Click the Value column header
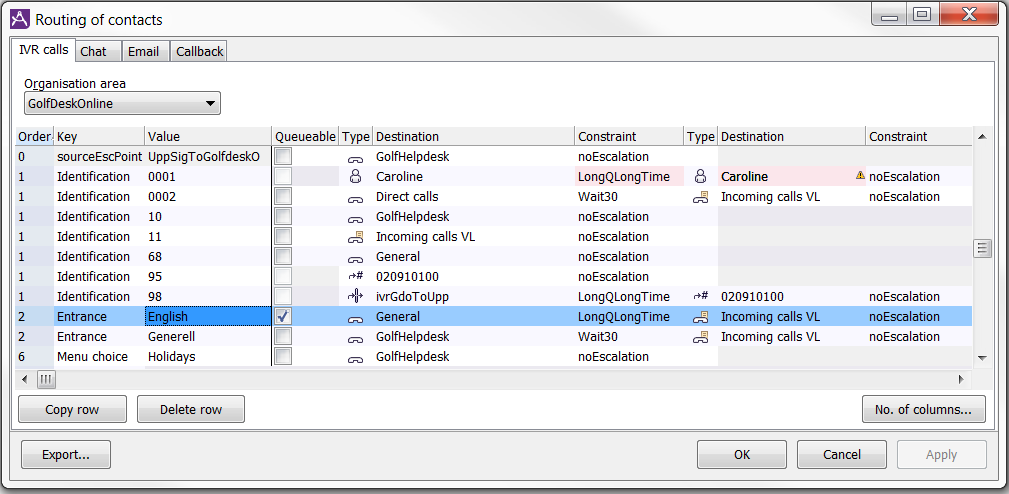 pyautogui.click(x=208, y=136)
